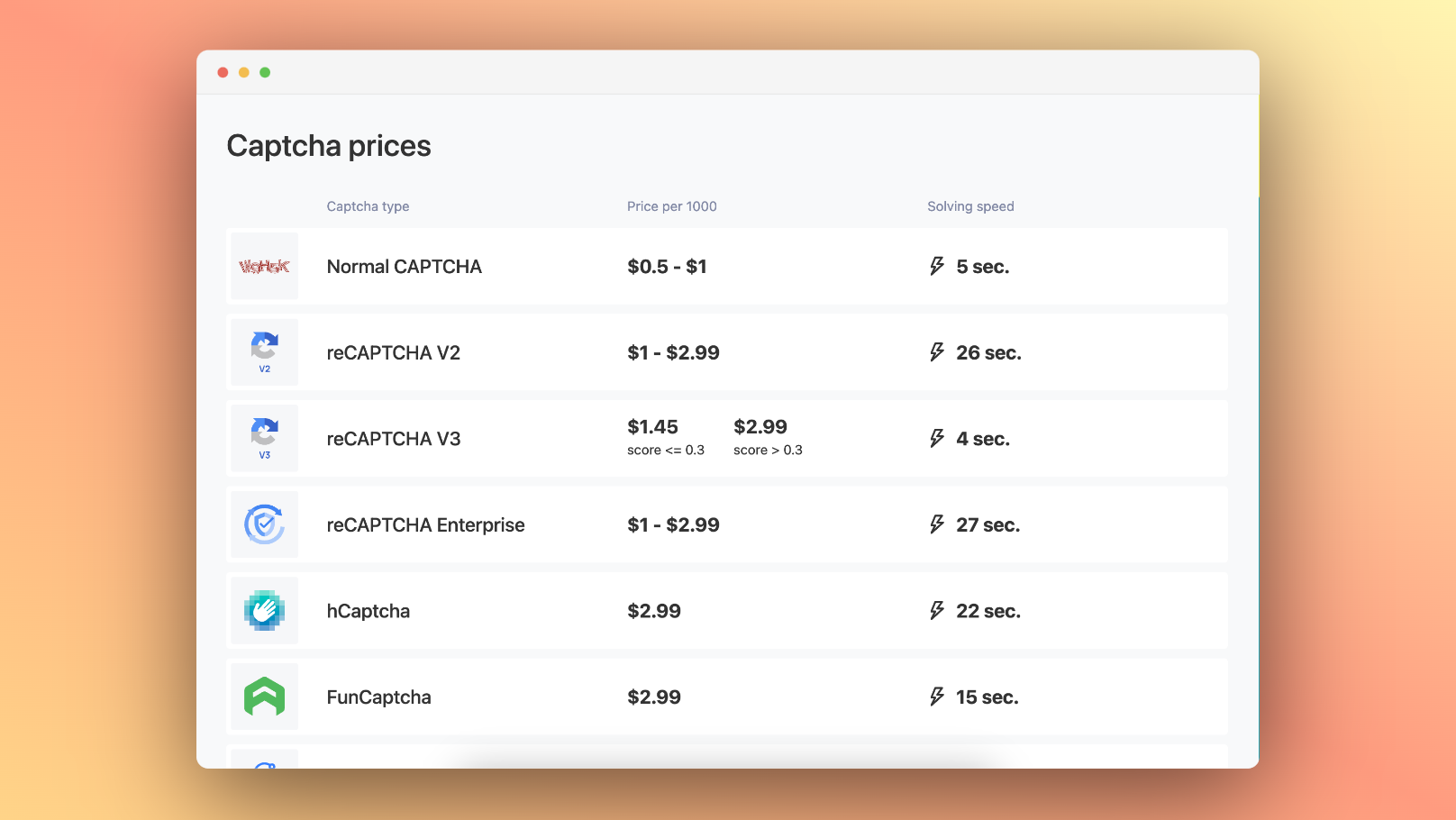1456x820 pixels.
Task: Click the reCAPTCHA V2 logo icon
Action: (x=264, y=351)
